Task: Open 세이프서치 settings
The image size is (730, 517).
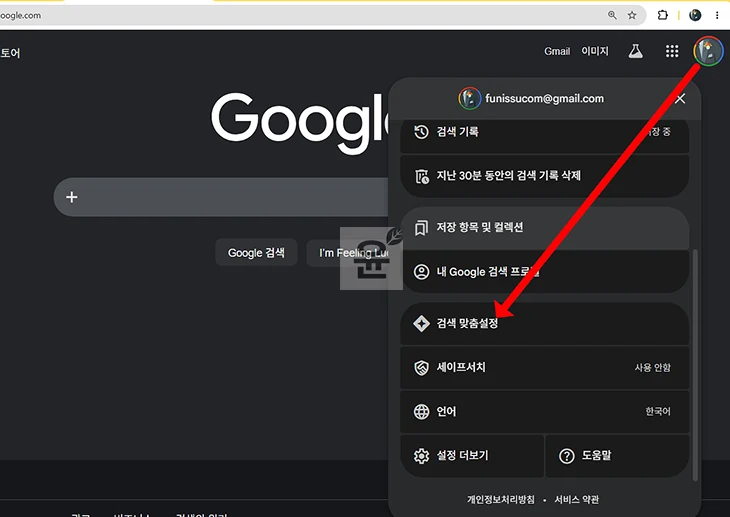Action: [544, 367]
